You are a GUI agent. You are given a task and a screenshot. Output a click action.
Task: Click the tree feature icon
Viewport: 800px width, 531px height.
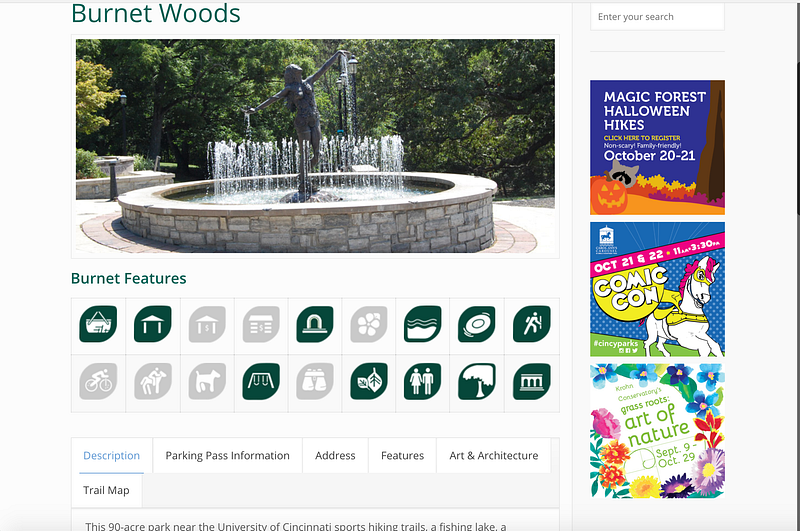477,381
